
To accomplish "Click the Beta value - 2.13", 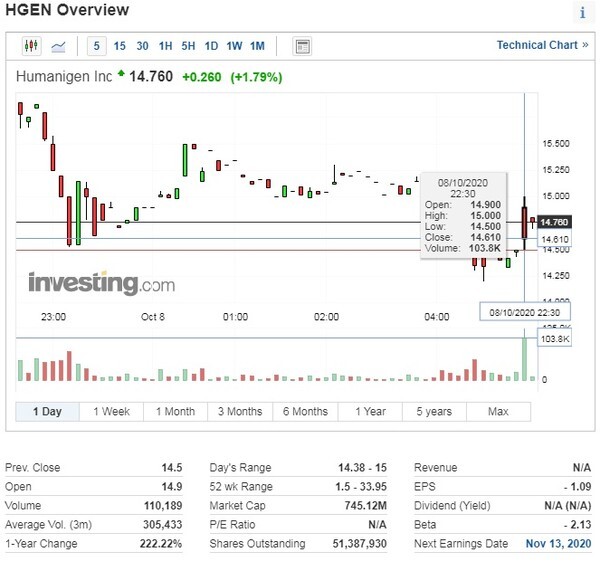I will click(577, 524).
